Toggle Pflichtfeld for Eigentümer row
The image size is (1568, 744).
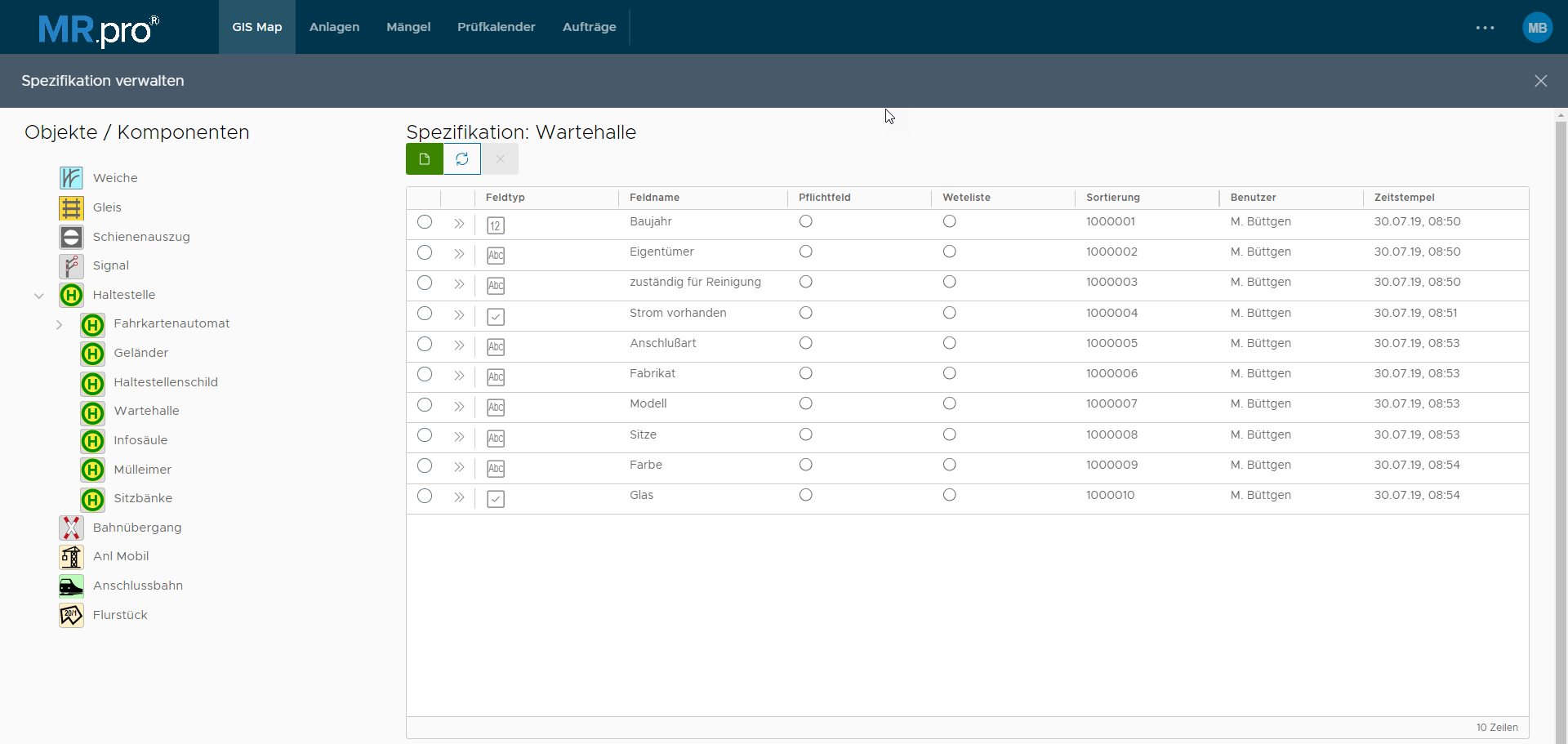[806, 252]
